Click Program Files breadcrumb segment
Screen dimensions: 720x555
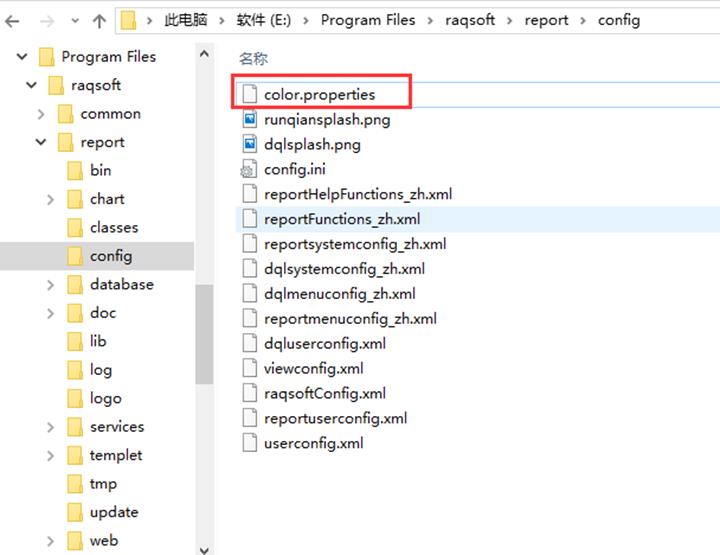(368, 20)
